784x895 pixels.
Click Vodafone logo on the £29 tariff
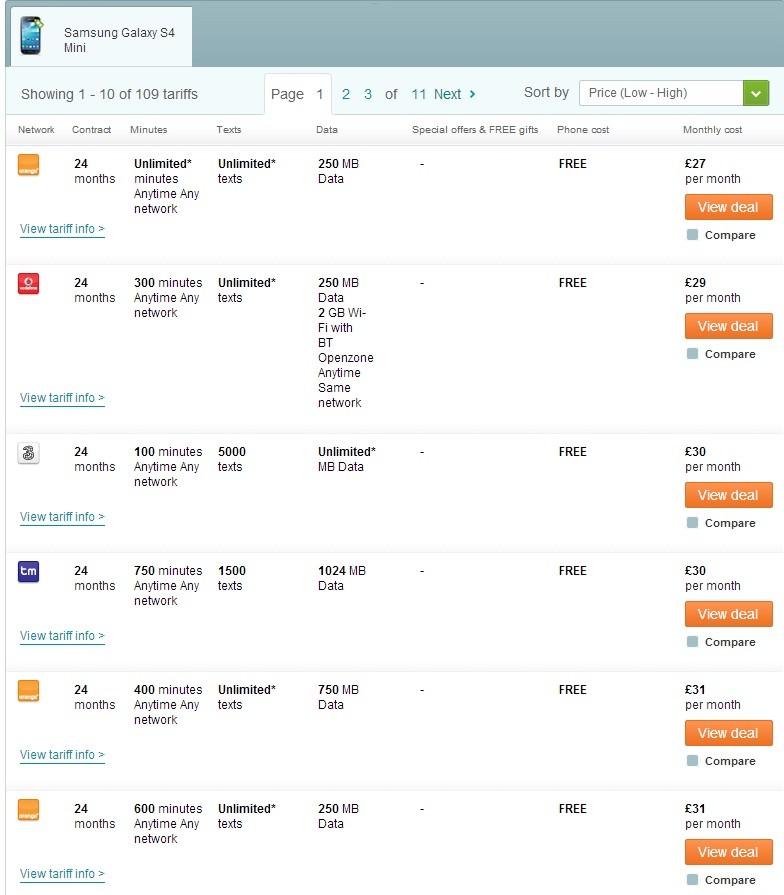29,284
